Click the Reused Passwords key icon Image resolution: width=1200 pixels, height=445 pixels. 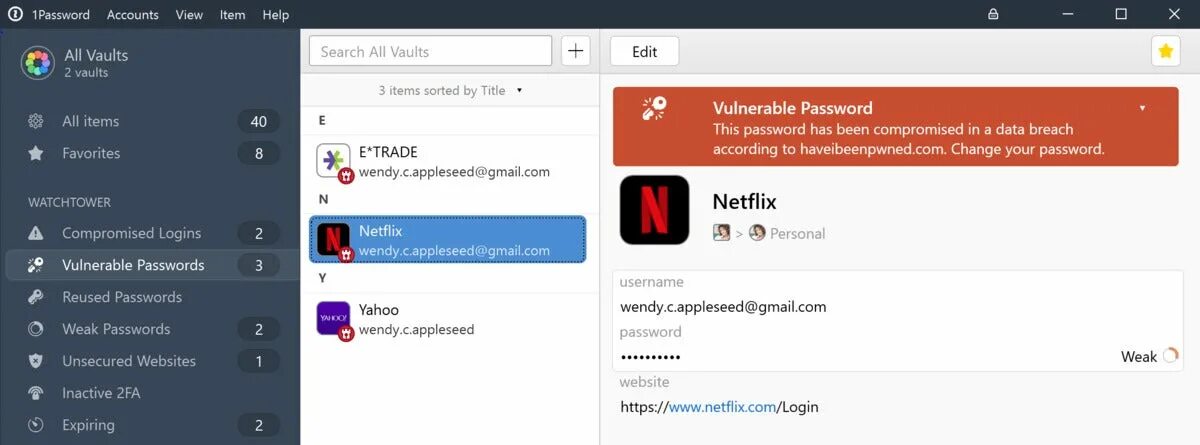pos(36,297)
